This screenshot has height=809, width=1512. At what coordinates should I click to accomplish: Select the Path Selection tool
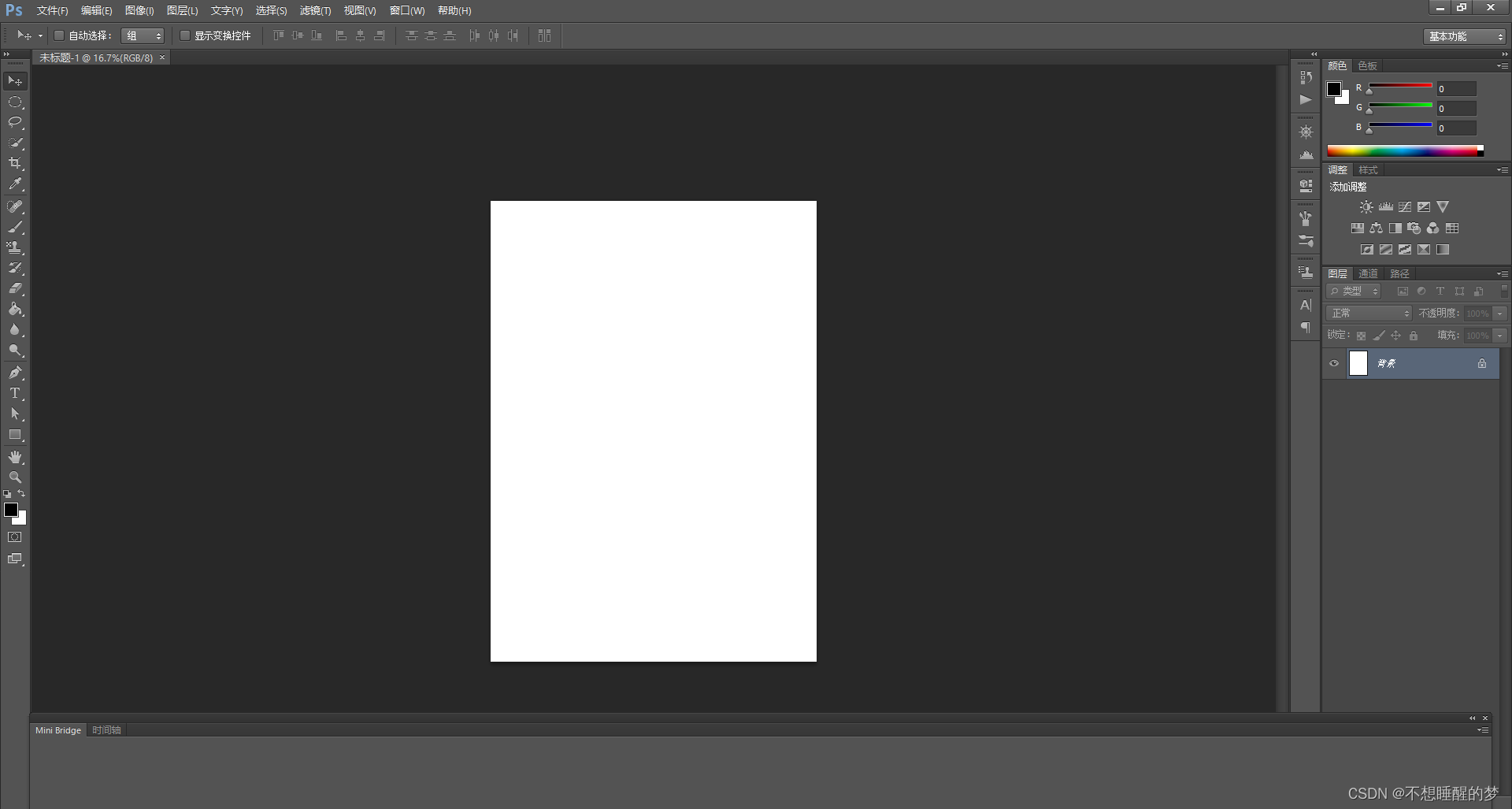15,414
